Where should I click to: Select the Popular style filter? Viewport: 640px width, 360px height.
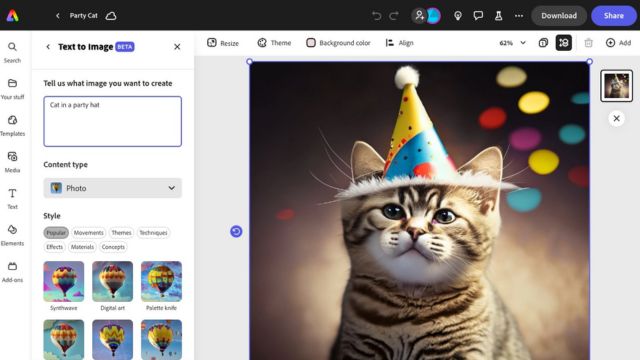tap(56, 233)
